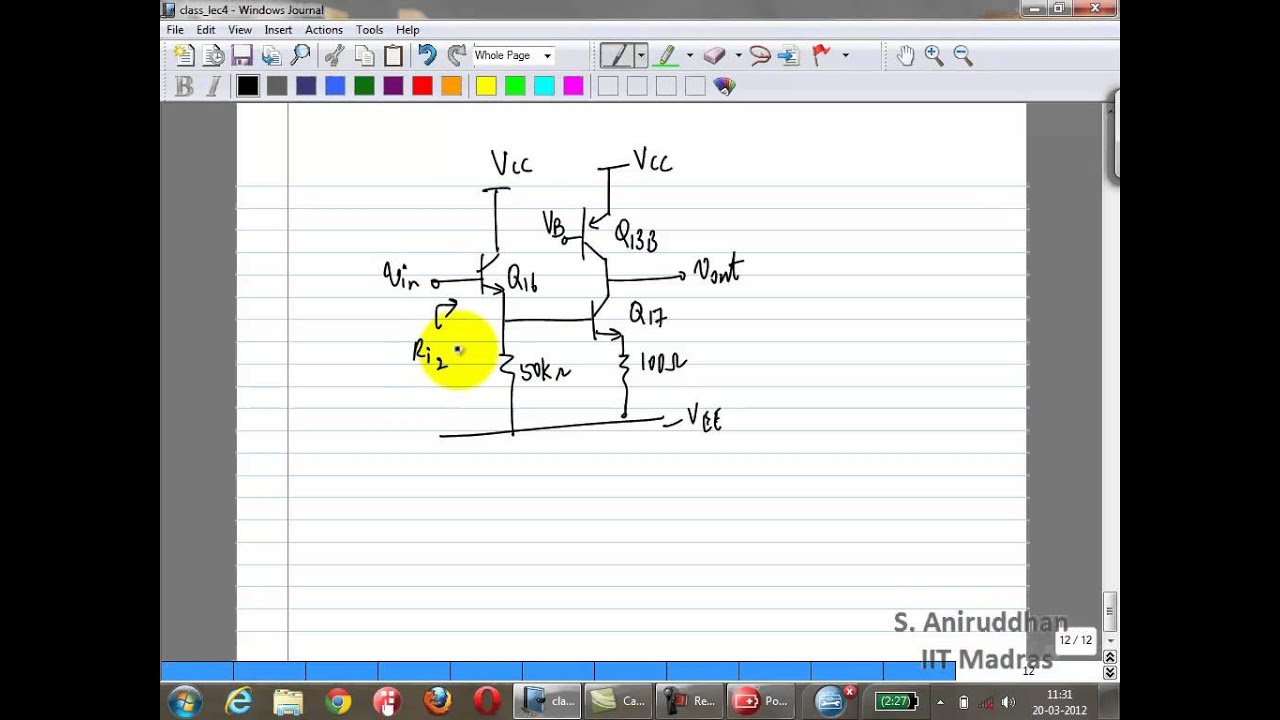Pick the black ink color swatch
The width and height of the screenshot is (1280, 720).
click(248, 87)
